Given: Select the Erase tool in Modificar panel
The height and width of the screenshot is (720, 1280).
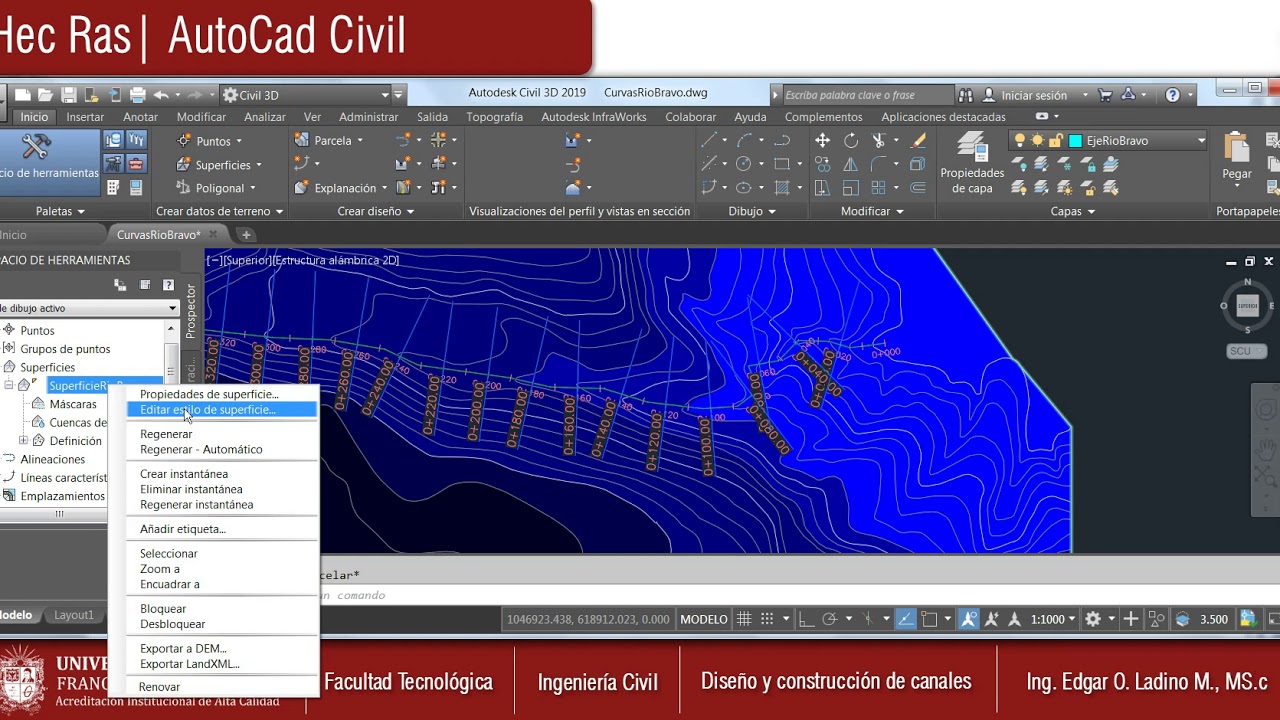Looking at the screenshot, I should pyautogui.click(x=918, y=141).
